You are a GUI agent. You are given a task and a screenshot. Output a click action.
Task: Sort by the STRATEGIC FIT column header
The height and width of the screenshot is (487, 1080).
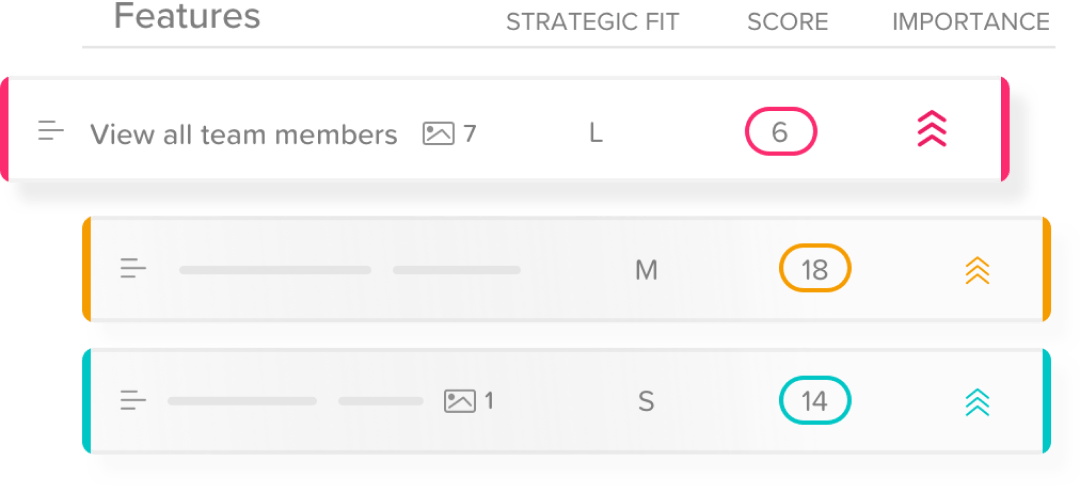pos(592,22)
